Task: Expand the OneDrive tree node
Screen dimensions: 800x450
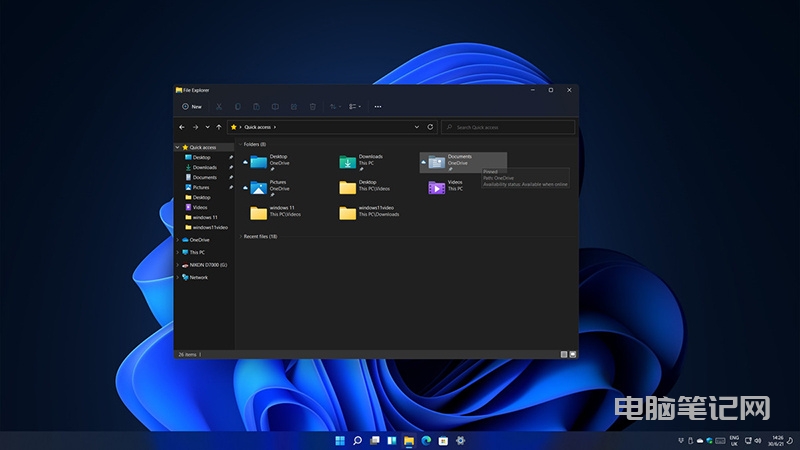Action: click(178, 240)
